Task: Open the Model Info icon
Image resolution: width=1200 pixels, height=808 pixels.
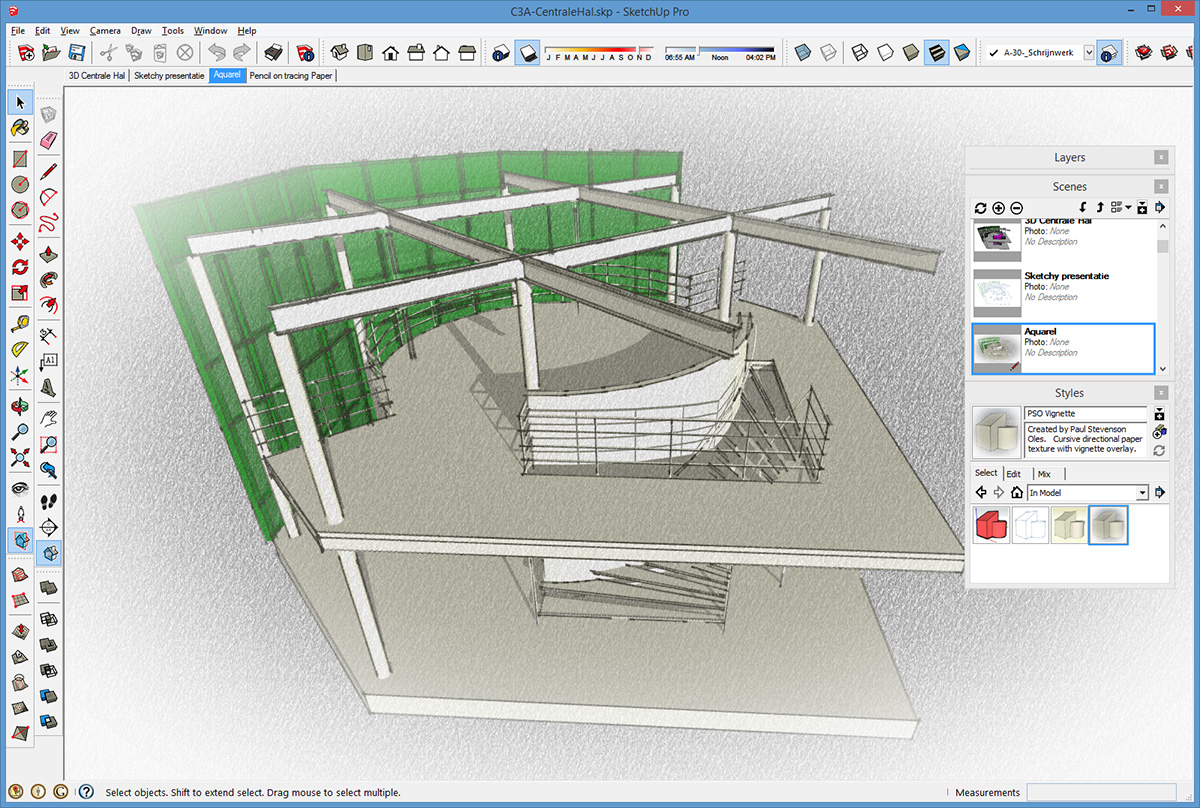Action: [305, 53]
